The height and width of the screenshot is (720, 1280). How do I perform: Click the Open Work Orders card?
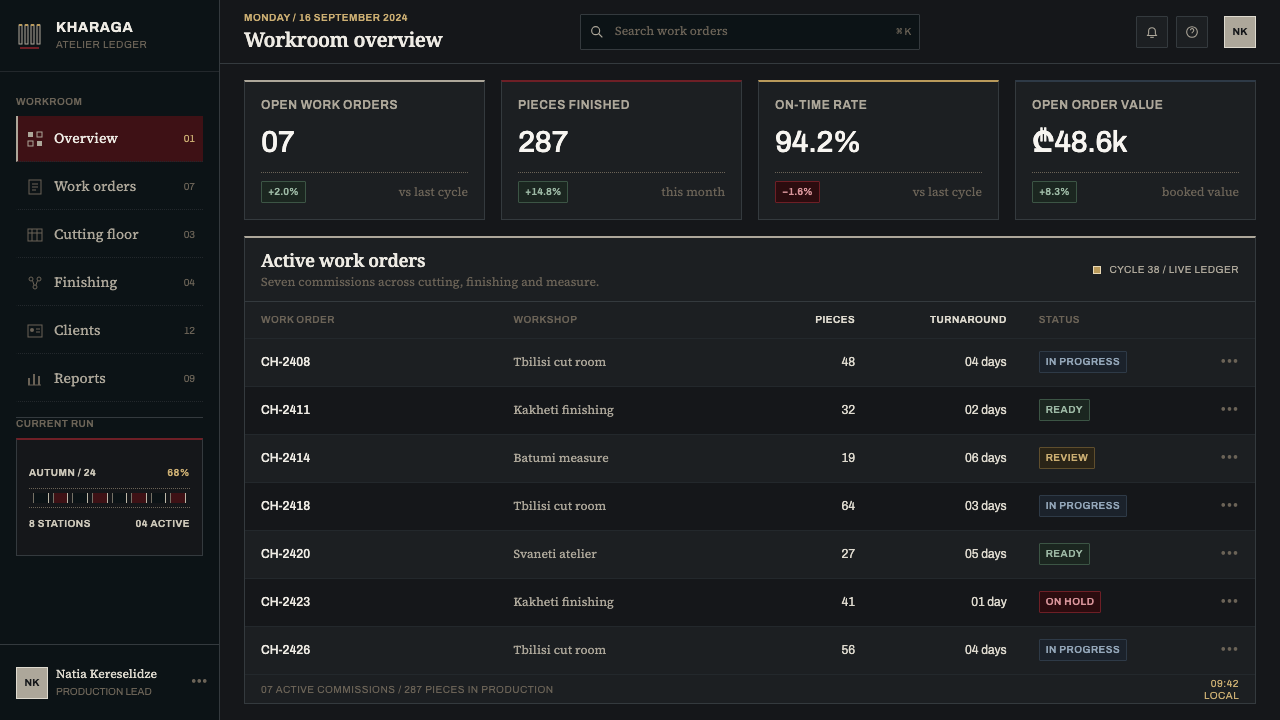[x=364, y=150]
